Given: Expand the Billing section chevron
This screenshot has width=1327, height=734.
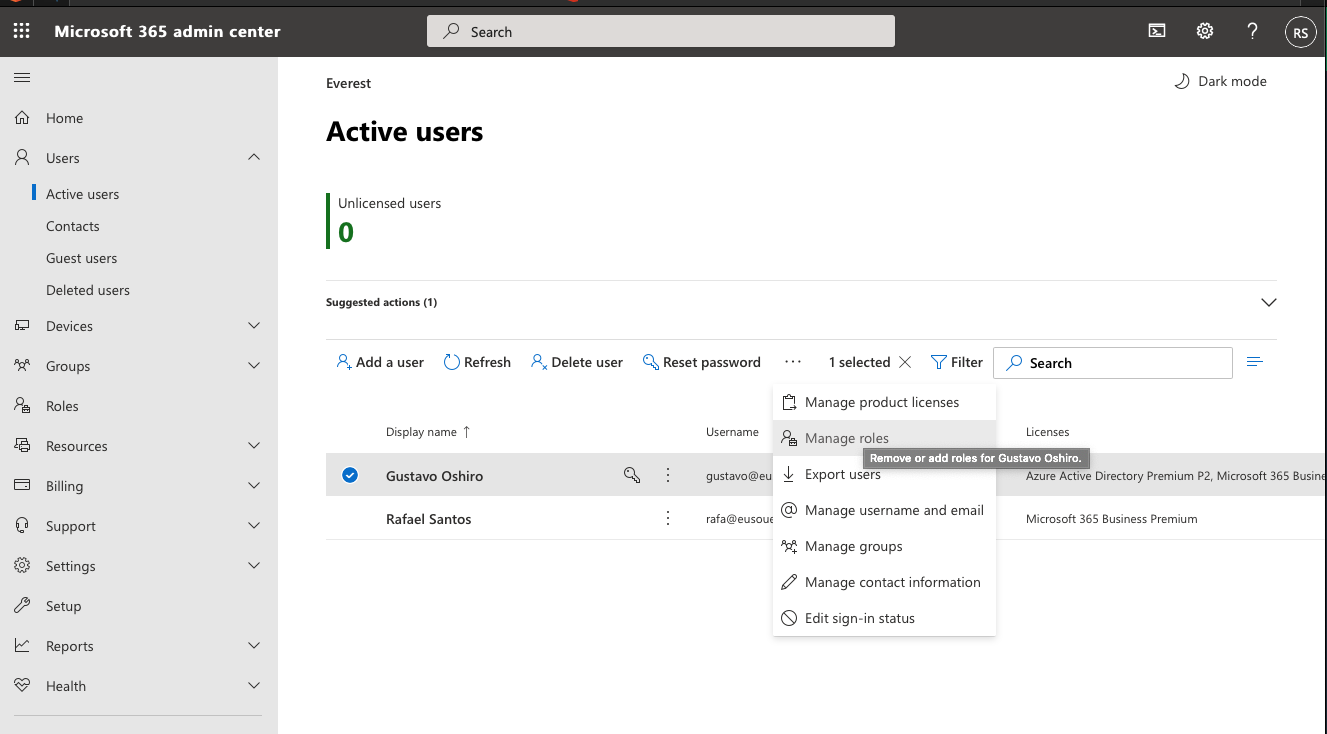Looking at the screenshot, I should point(254,485).
